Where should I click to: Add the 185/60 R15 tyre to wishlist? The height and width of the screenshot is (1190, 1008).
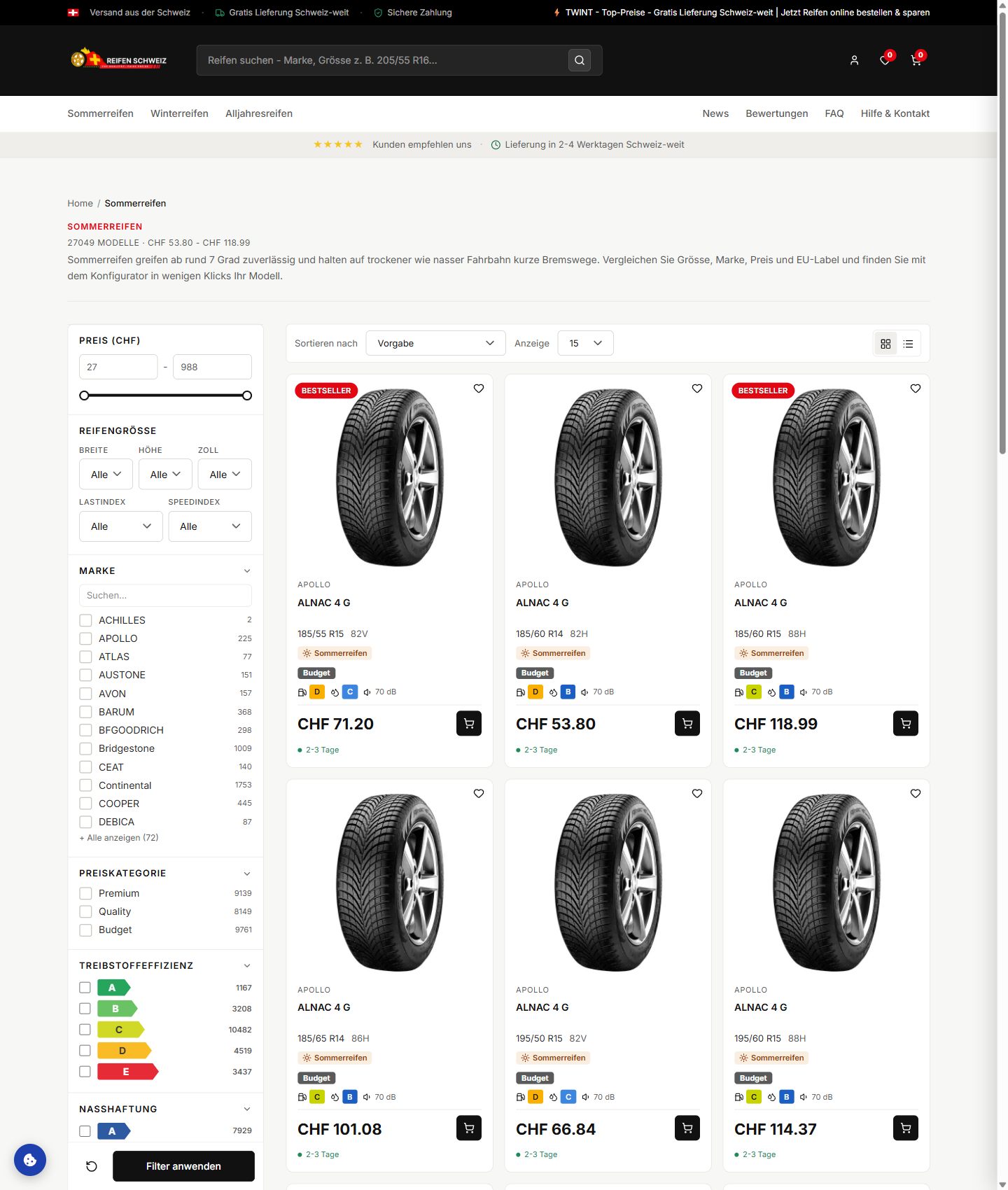(916, 388)
